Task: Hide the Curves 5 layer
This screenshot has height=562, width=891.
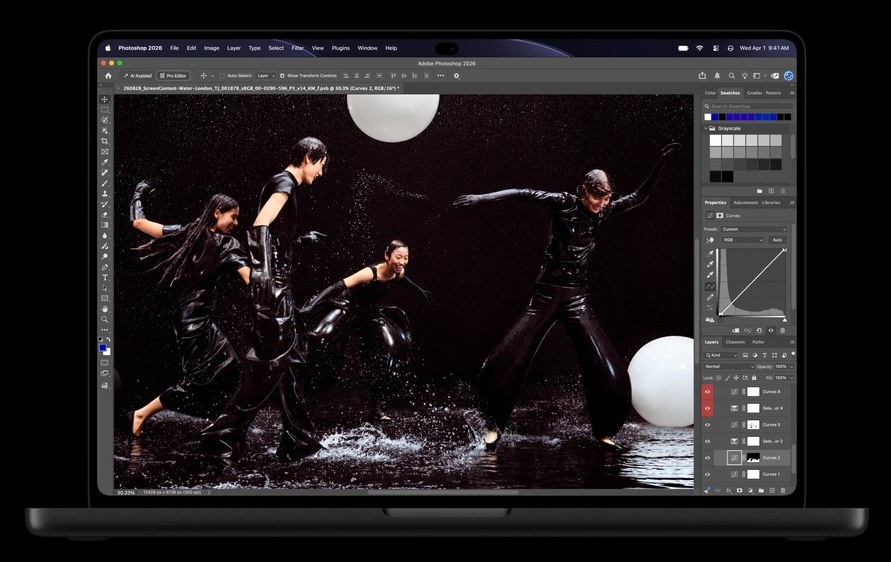Action: click(707, 424)
